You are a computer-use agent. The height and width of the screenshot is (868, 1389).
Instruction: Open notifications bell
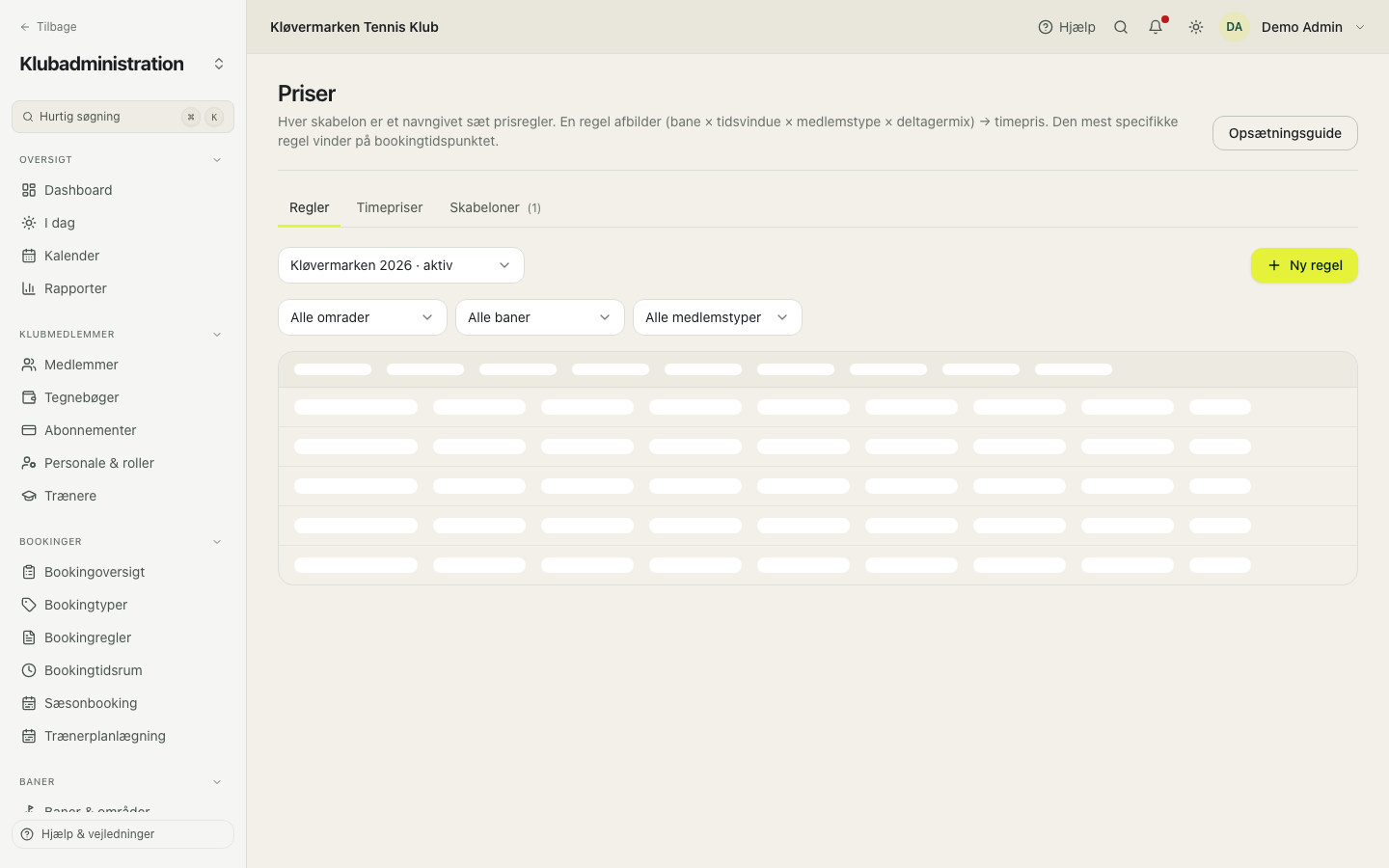(x=1156, y=27)
